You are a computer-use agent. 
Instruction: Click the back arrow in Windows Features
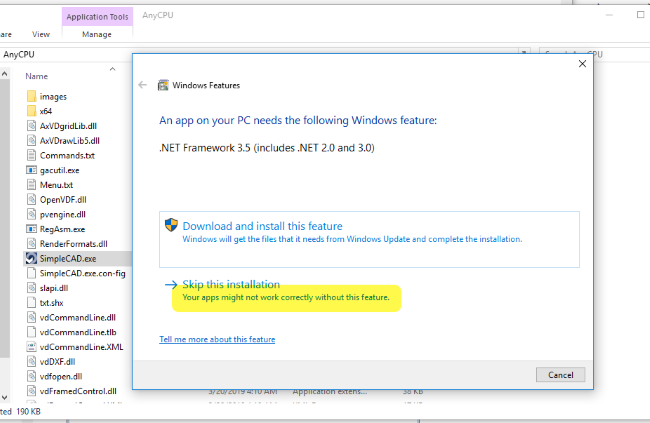click(143, 85)
